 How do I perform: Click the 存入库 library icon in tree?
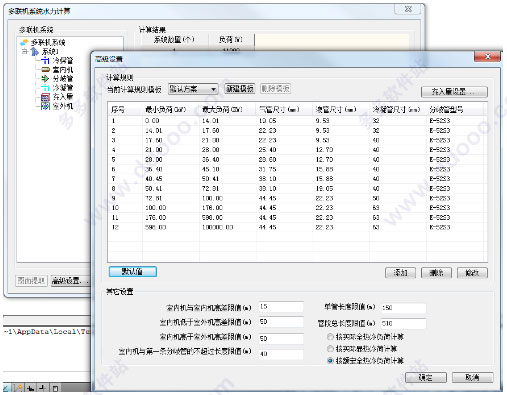pyautogui.click(x=45, y=97)
